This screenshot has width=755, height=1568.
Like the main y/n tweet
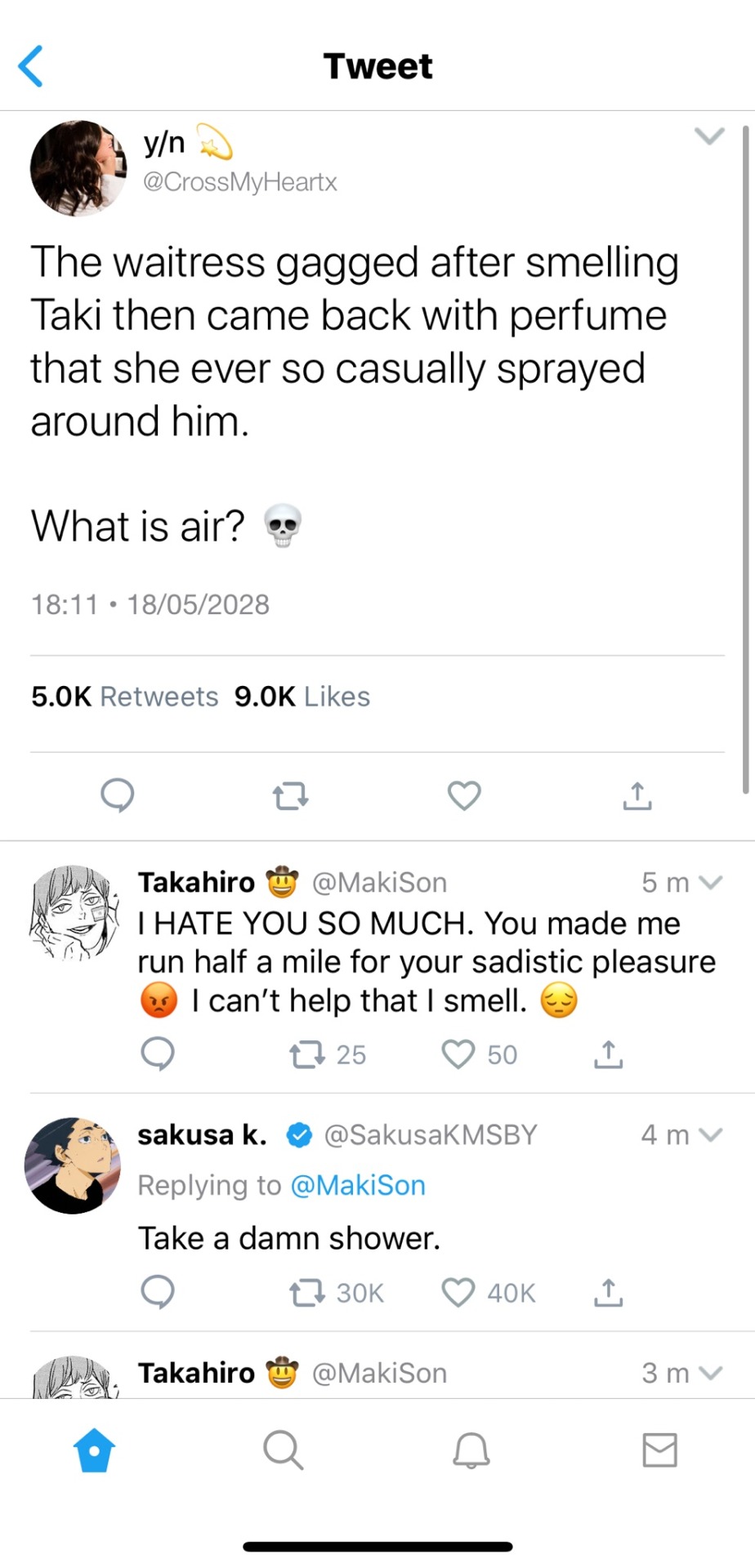(x=464, y=795)
